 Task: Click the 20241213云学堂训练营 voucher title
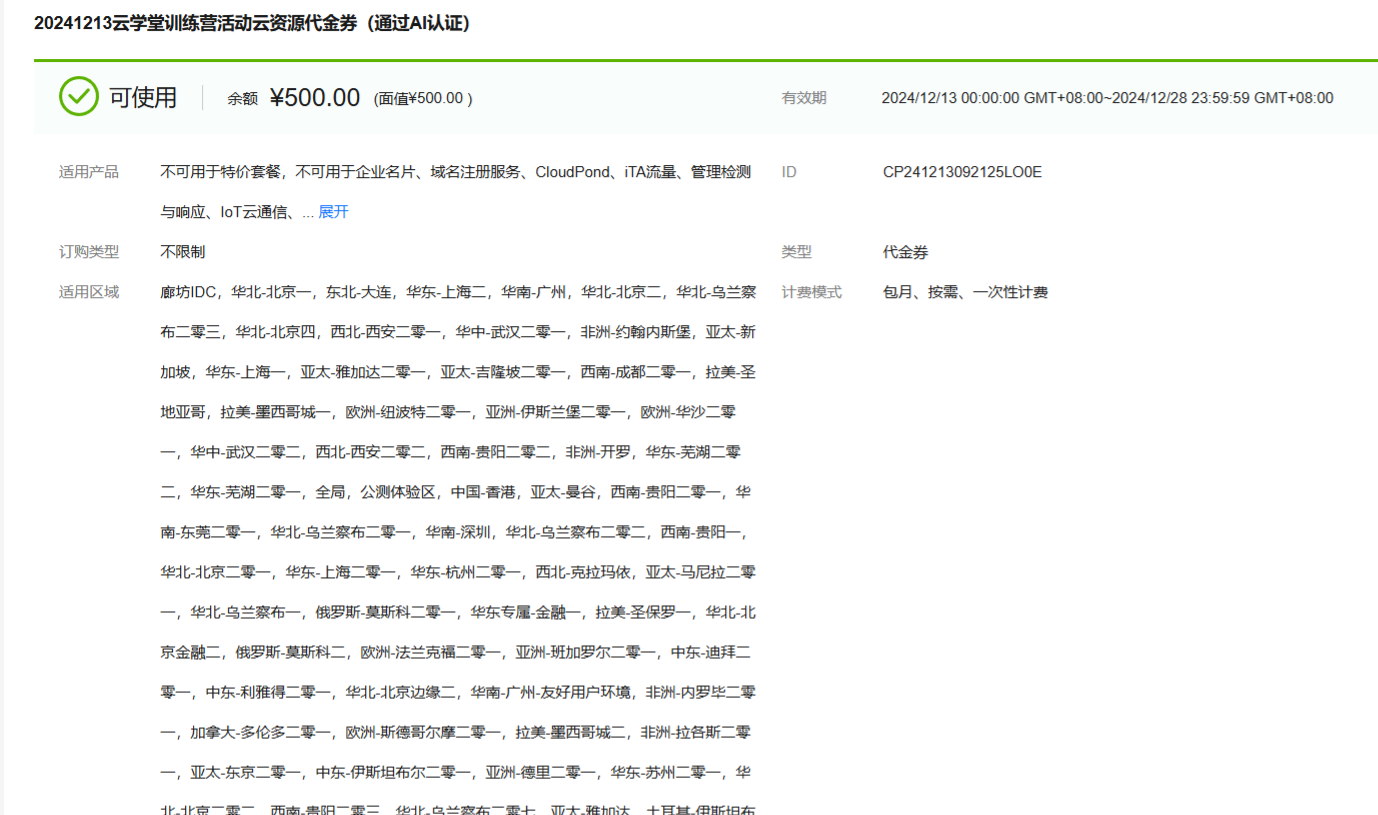(x=252, y=23)
